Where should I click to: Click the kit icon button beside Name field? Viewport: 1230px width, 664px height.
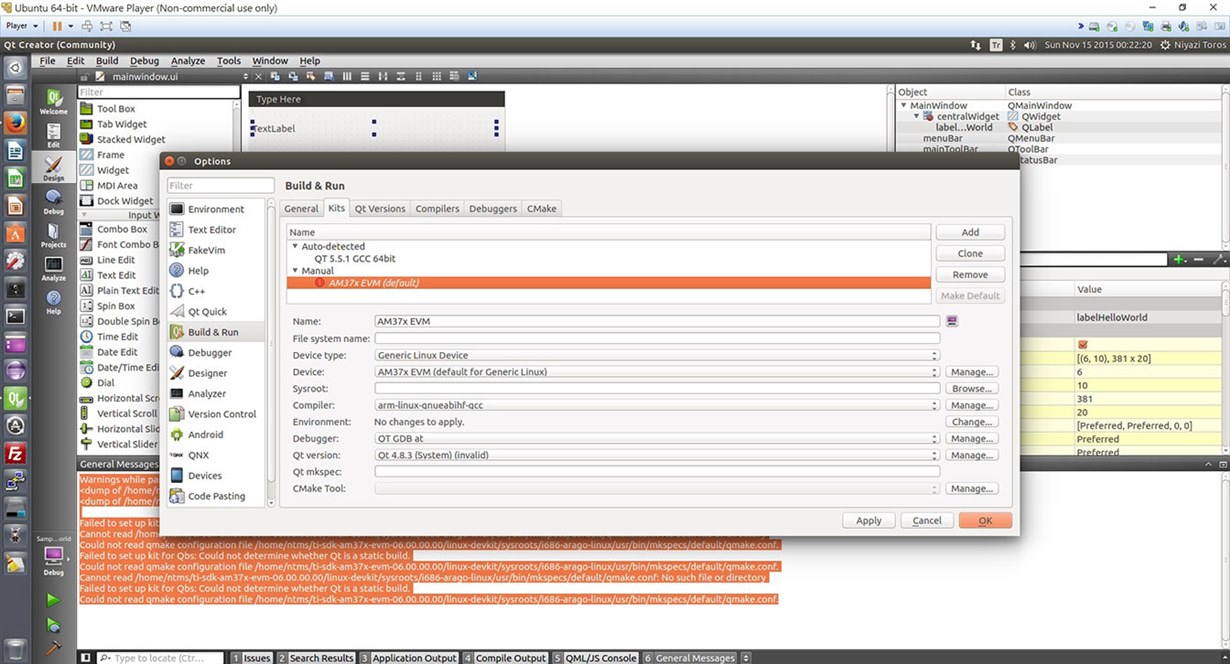952,321
